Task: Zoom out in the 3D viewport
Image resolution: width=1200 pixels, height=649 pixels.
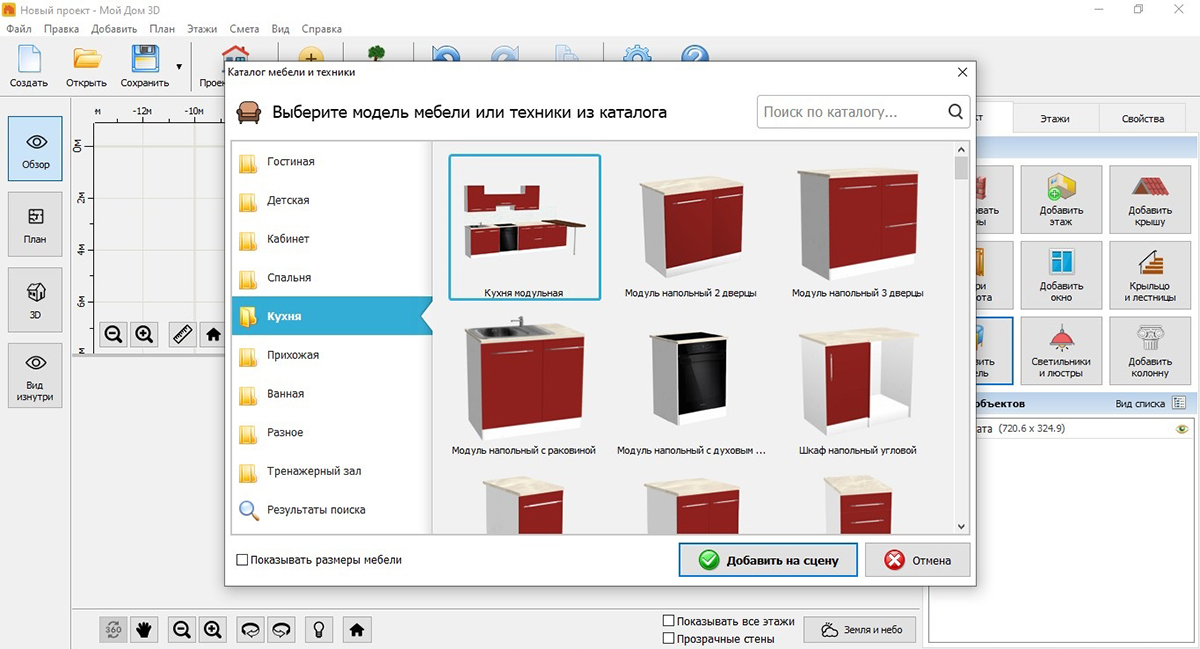Action: [182, 629]
